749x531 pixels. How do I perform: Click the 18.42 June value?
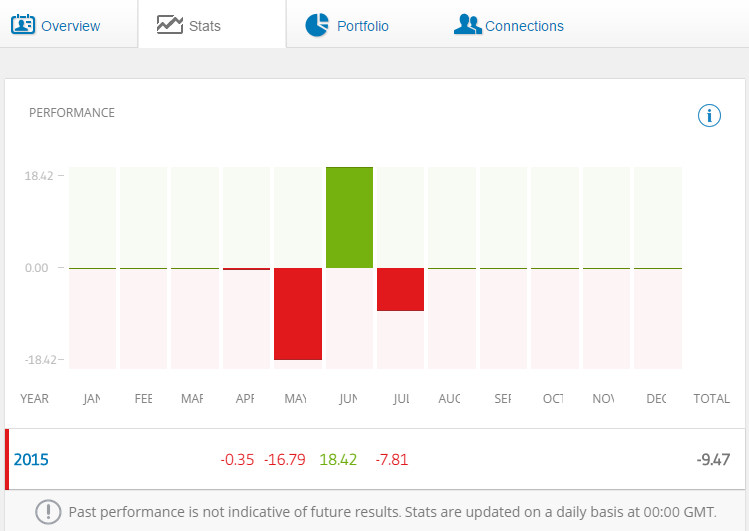[x=338, y=460]
